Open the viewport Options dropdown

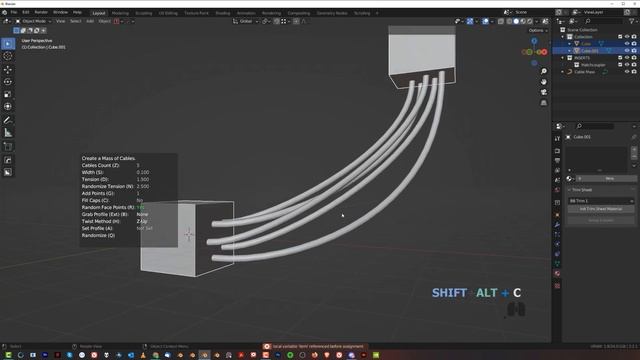[x=538, y=31]
